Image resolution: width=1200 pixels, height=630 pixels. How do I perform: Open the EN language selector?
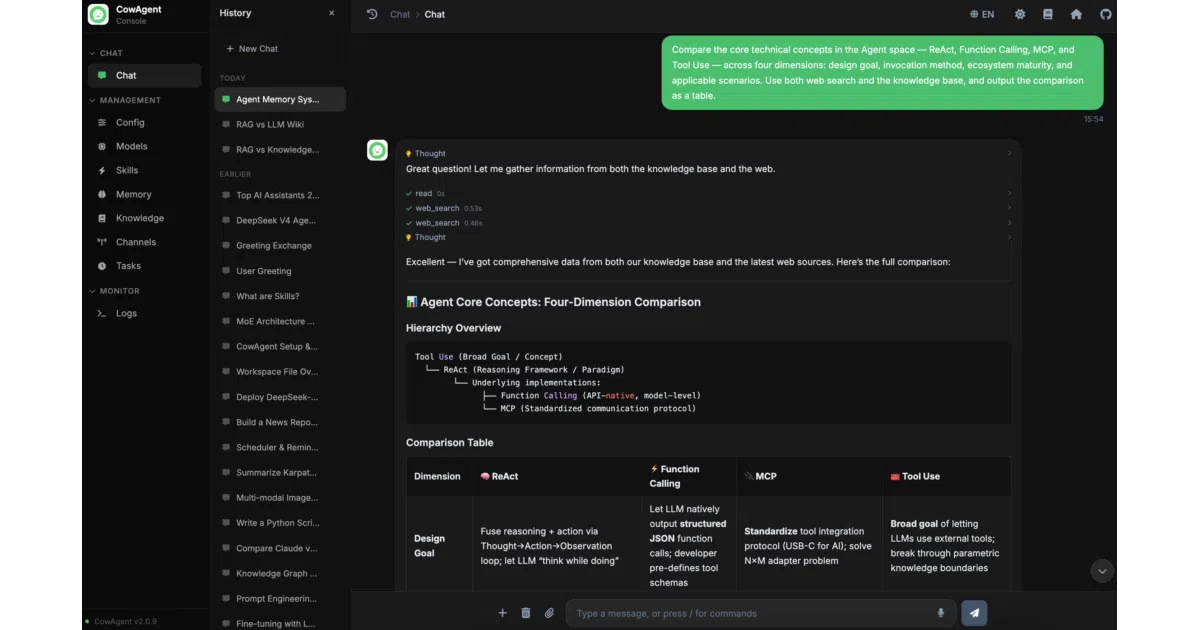tap(982, 14)
